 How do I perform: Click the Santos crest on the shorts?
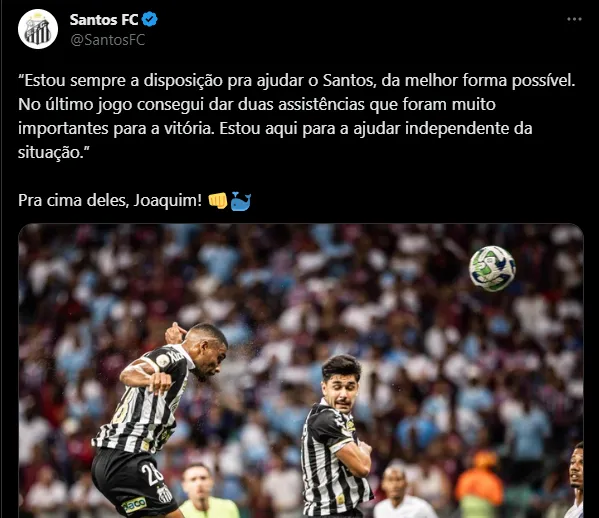[x=165, y=494]
